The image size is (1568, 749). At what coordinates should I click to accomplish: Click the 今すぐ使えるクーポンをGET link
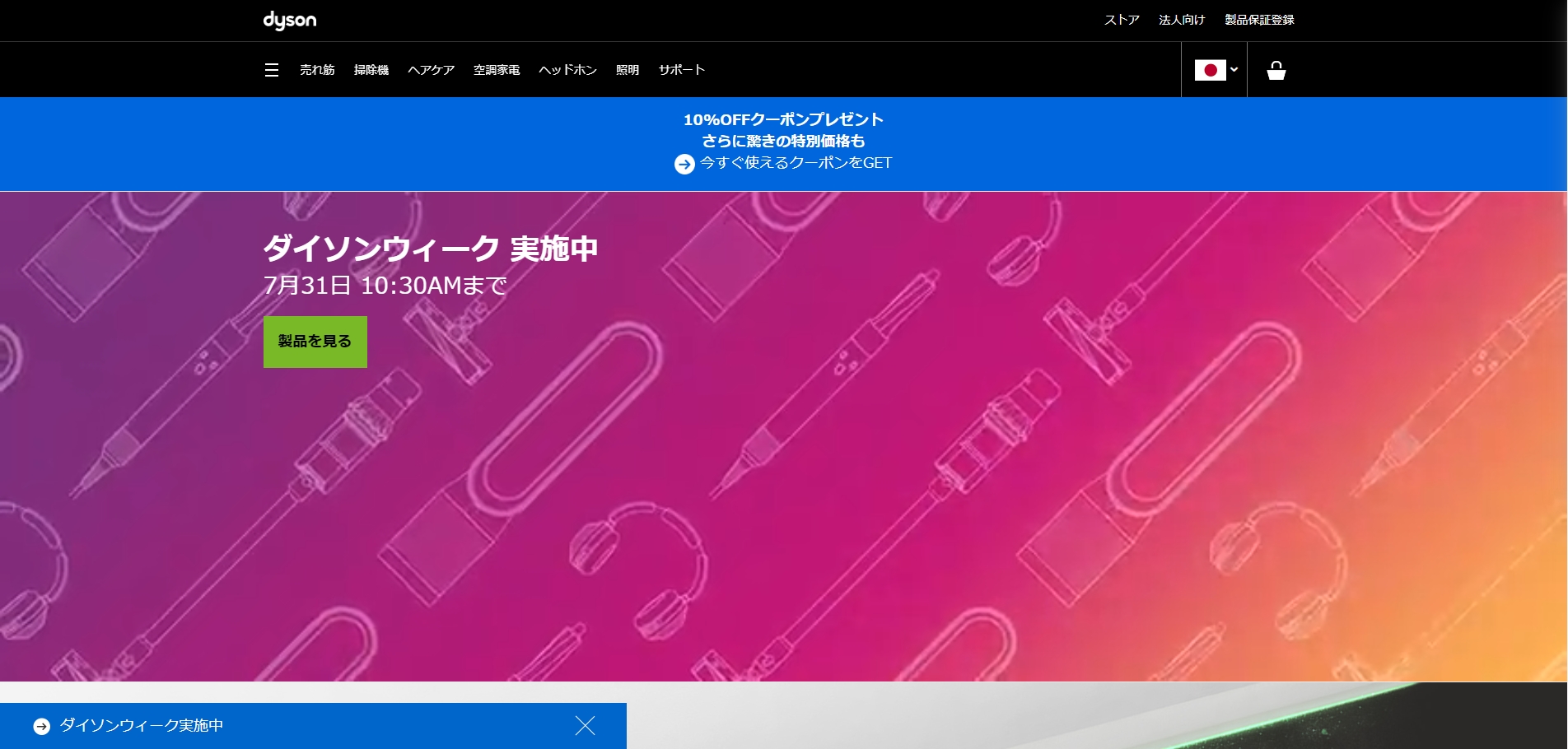[x=796, y=163]
